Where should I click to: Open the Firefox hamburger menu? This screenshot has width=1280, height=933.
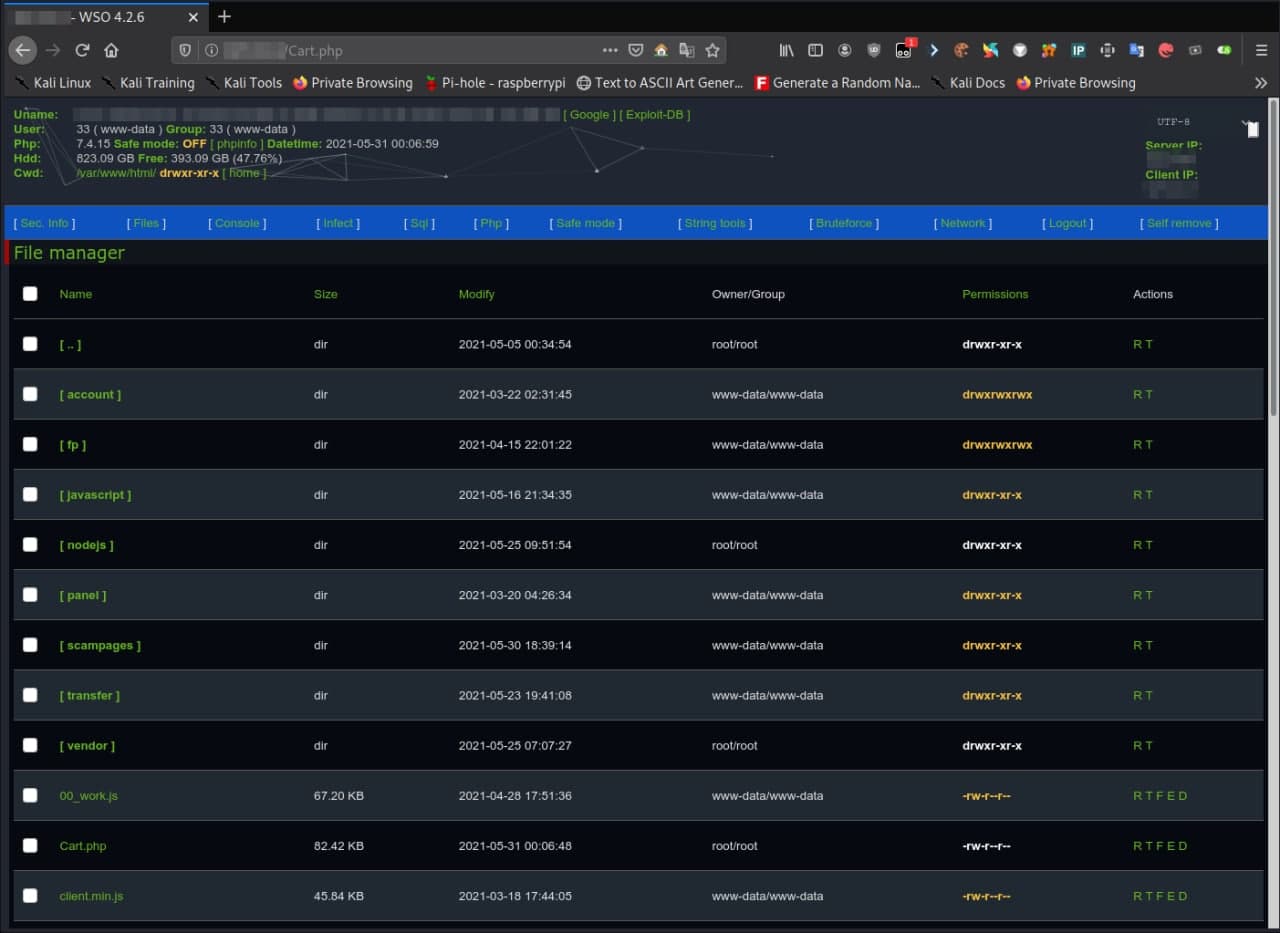(1261, 50)
